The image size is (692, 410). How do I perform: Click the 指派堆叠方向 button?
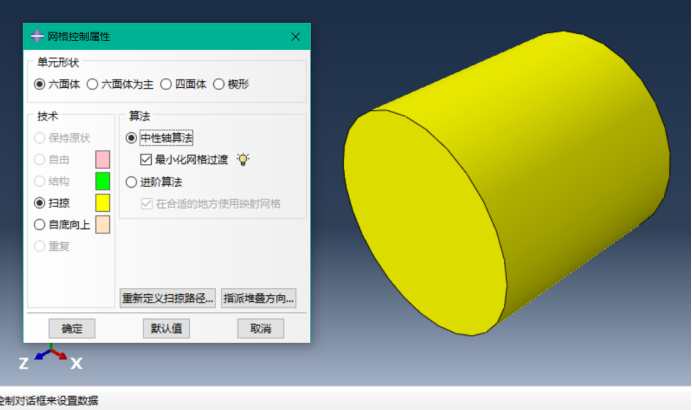[259, 298]
